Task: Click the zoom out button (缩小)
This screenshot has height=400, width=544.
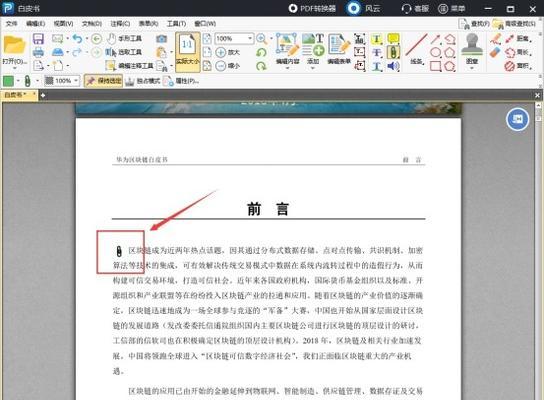Action: pyautogui.click(x=227, y=66)
